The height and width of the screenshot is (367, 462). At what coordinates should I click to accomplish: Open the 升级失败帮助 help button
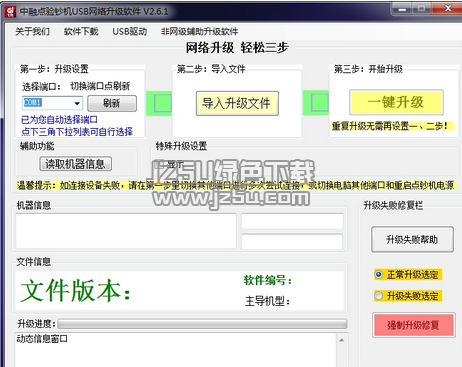(x=412, y=239)
